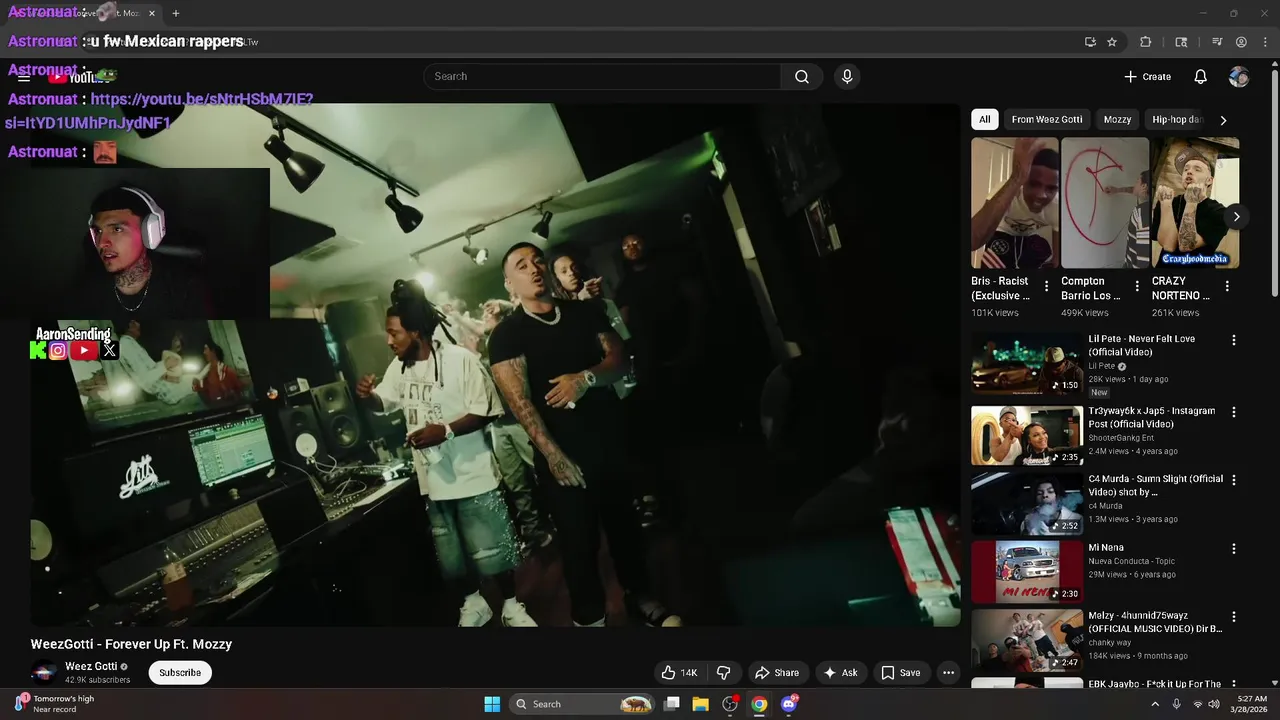Open the YouTube guide hamburger menu
This screenshot has width=1280, height=720.
[x=24, y=77]
